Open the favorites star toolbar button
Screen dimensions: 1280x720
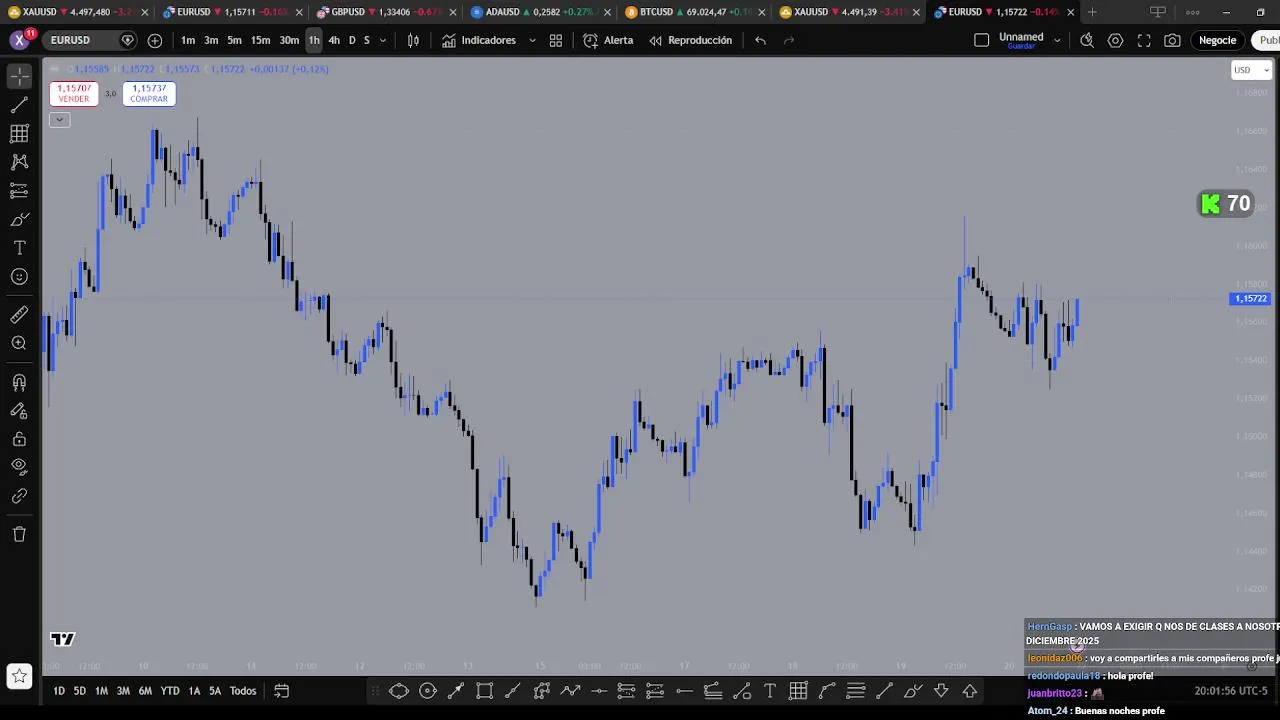[19, 676]
